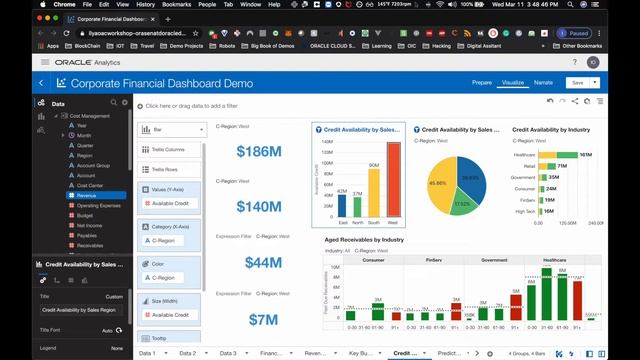Add a new canvas with the plus icon
The height and width of the screenshot is (360, 640).
point(490,353)
